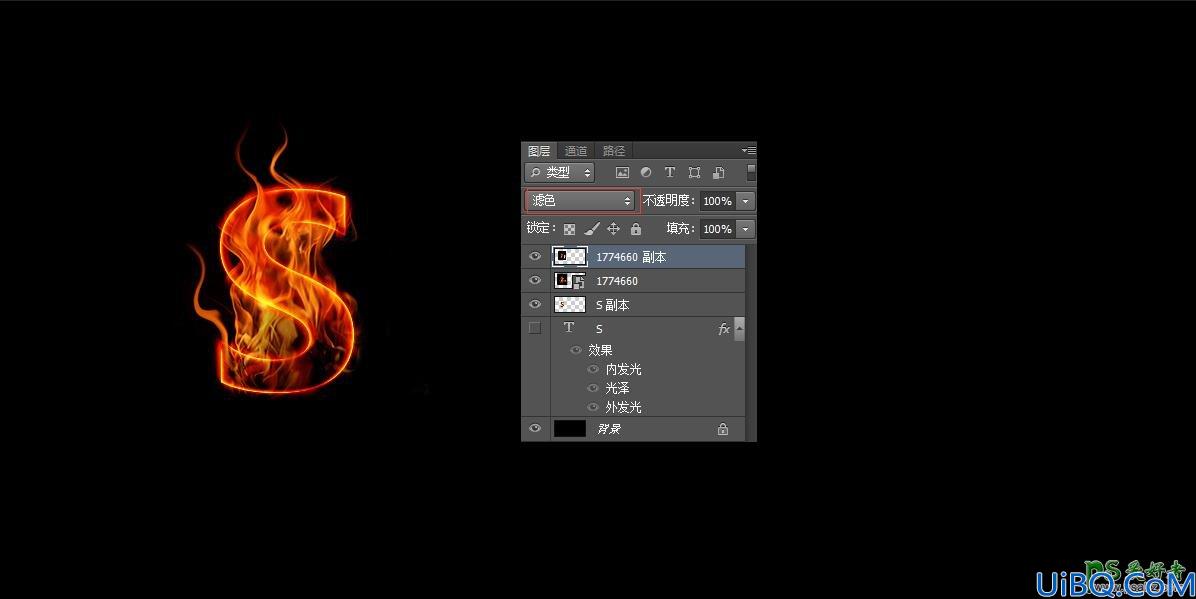The width and height of the screenshot is (1196, 599).
Task: Lock image pixels brush icon
Action: coord(592,229)
